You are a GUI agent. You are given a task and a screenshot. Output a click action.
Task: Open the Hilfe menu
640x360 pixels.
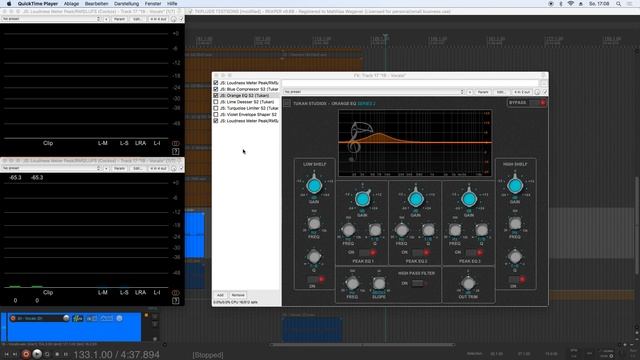[x=172, y=4]
